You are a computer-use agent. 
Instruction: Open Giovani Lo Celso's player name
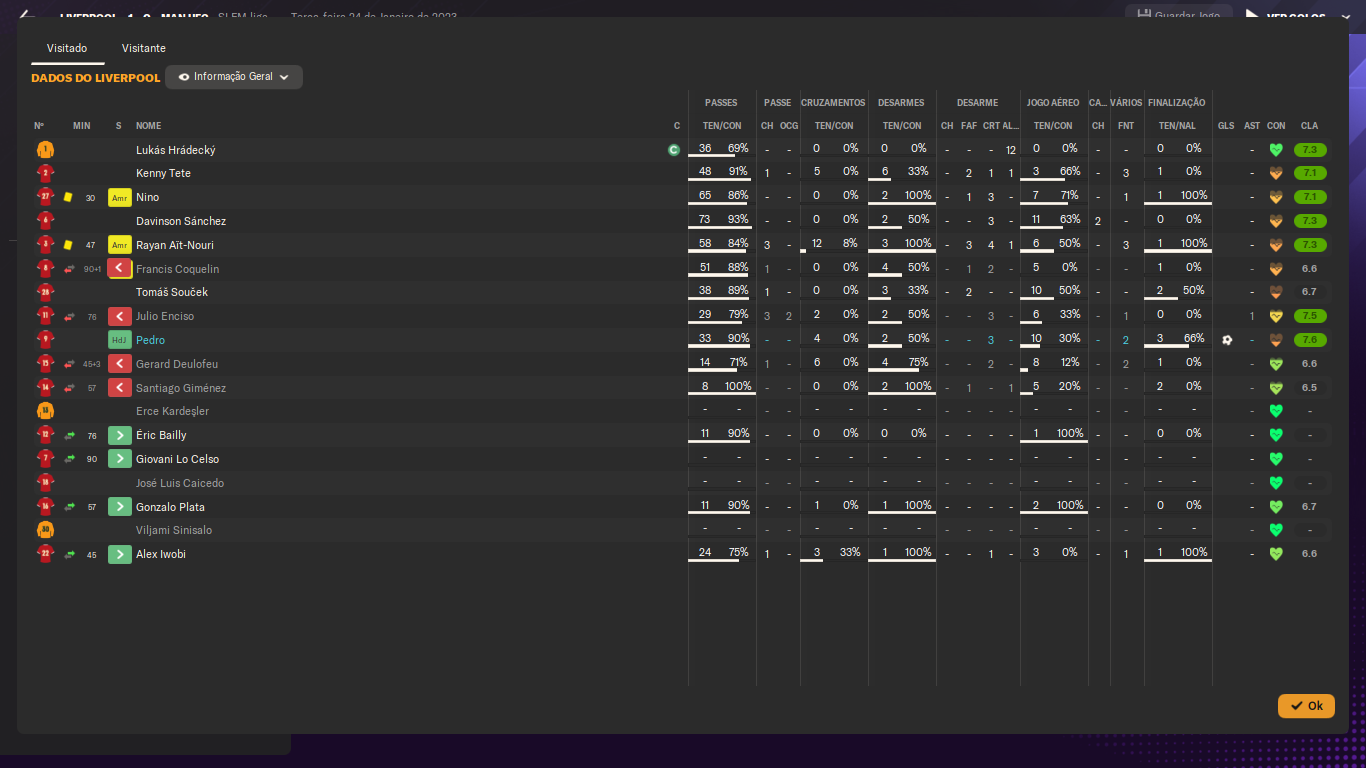tap(177, 459)
